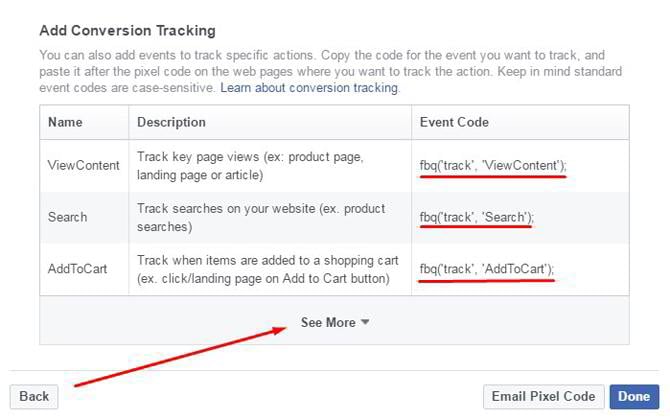The width and height of the screenshot is (670, 419).
Task: Select the Search event code text
Action: (477, 217)
